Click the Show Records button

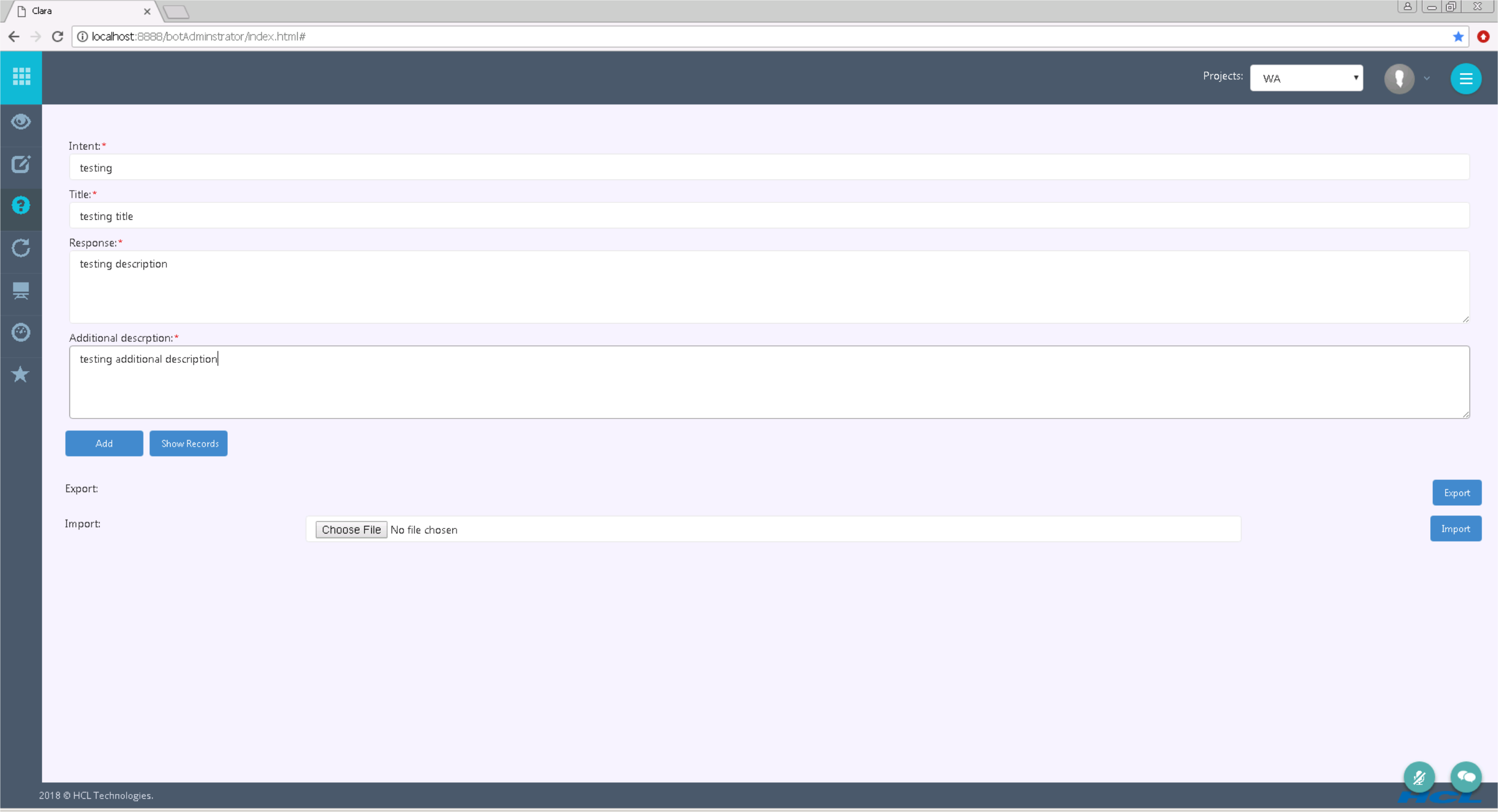pos(189,443)
